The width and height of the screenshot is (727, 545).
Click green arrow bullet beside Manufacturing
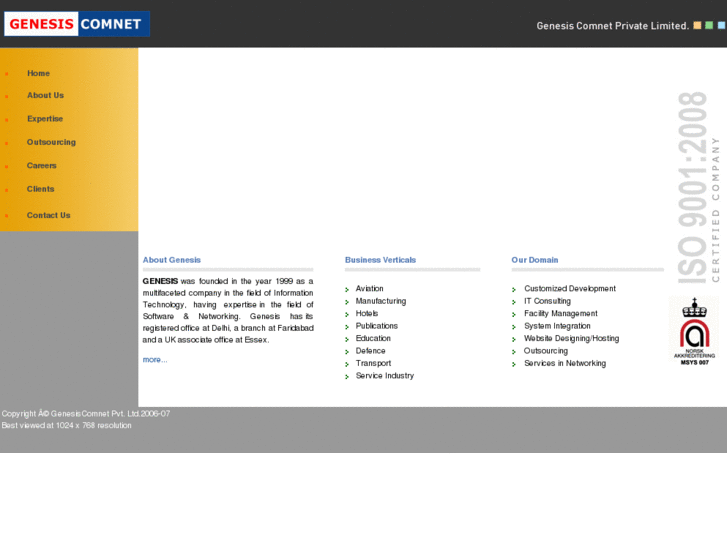pos(347,302)
